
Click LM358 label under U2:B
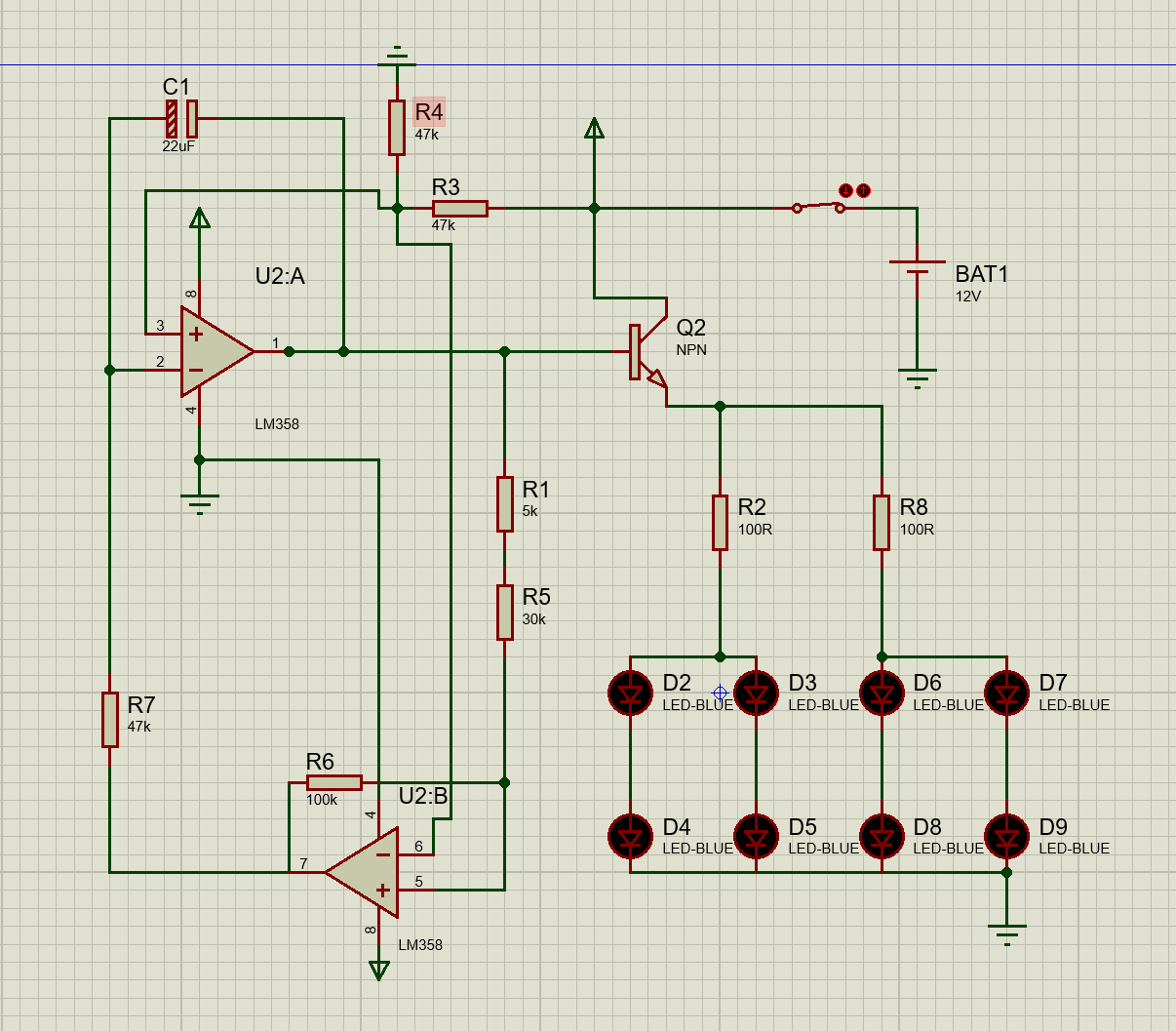coord(420,945)
